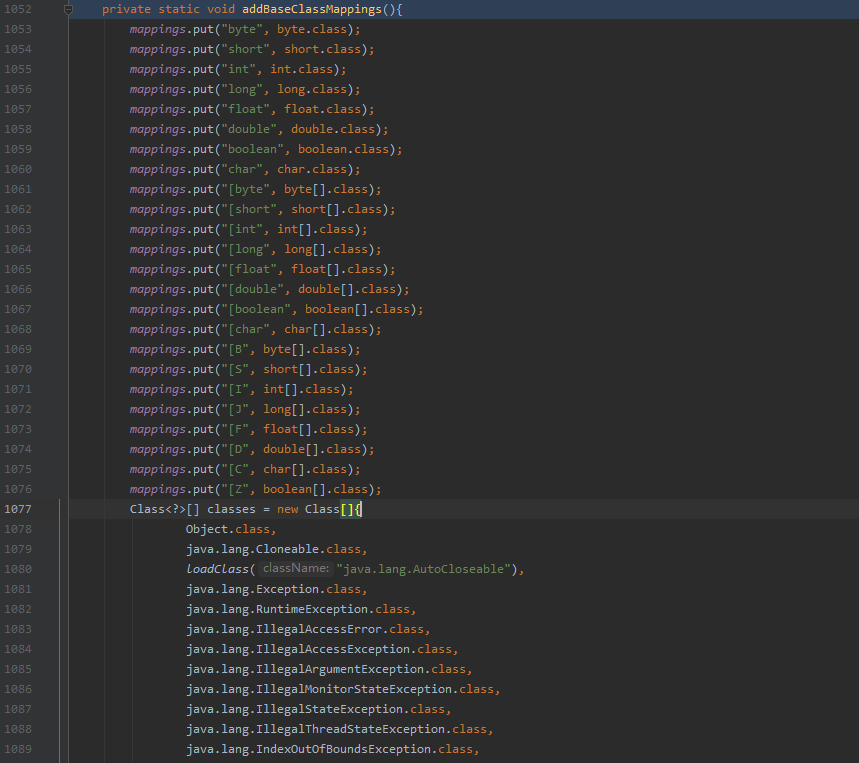The height and width of the screenshot is (763, 859).
Task: Click java.lang.IllegalStateException.class entry
Action: [315, 709]
